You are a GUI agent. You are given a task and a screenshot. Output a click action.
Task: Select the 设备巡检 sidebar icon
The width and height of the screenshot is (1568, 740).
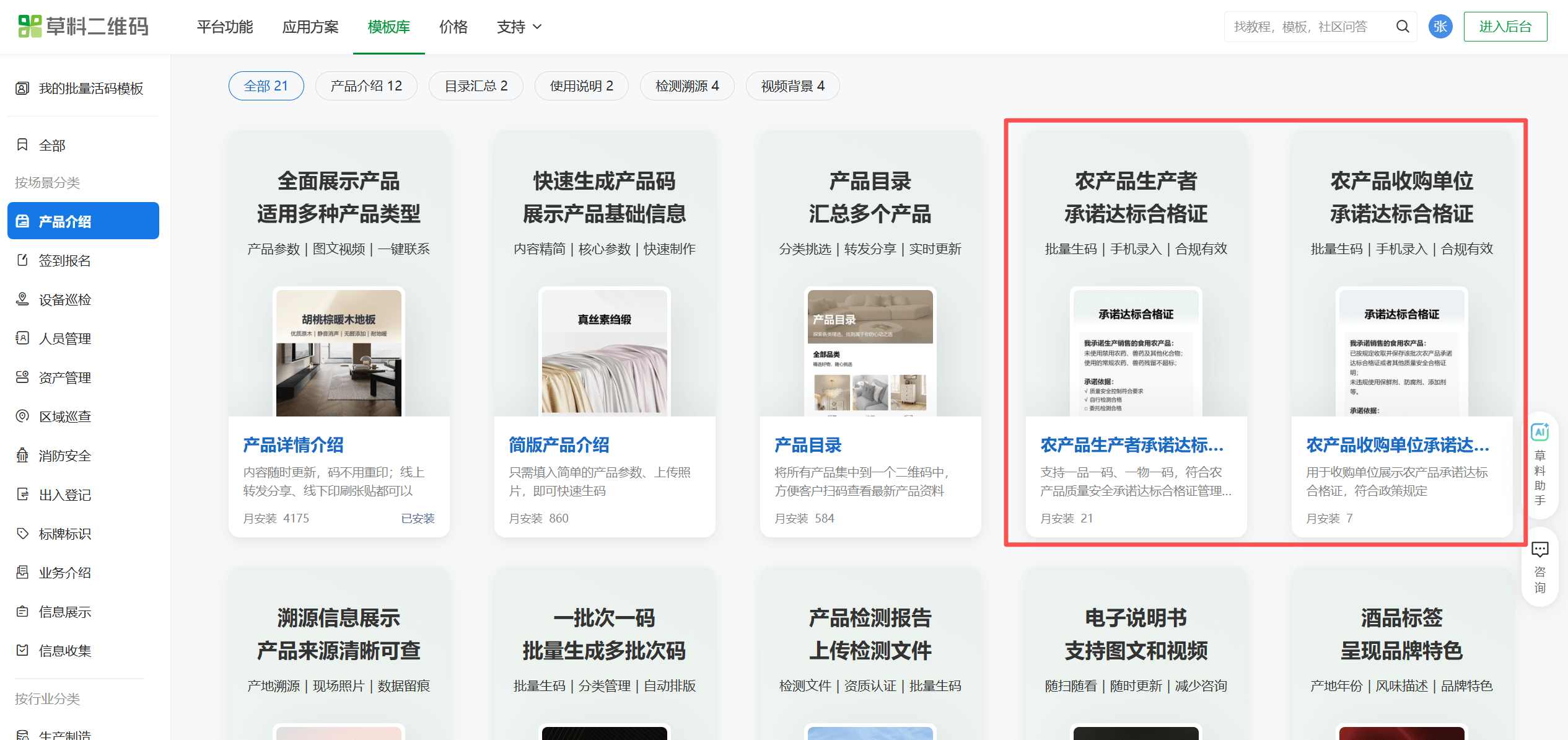(x=22, y=299)
